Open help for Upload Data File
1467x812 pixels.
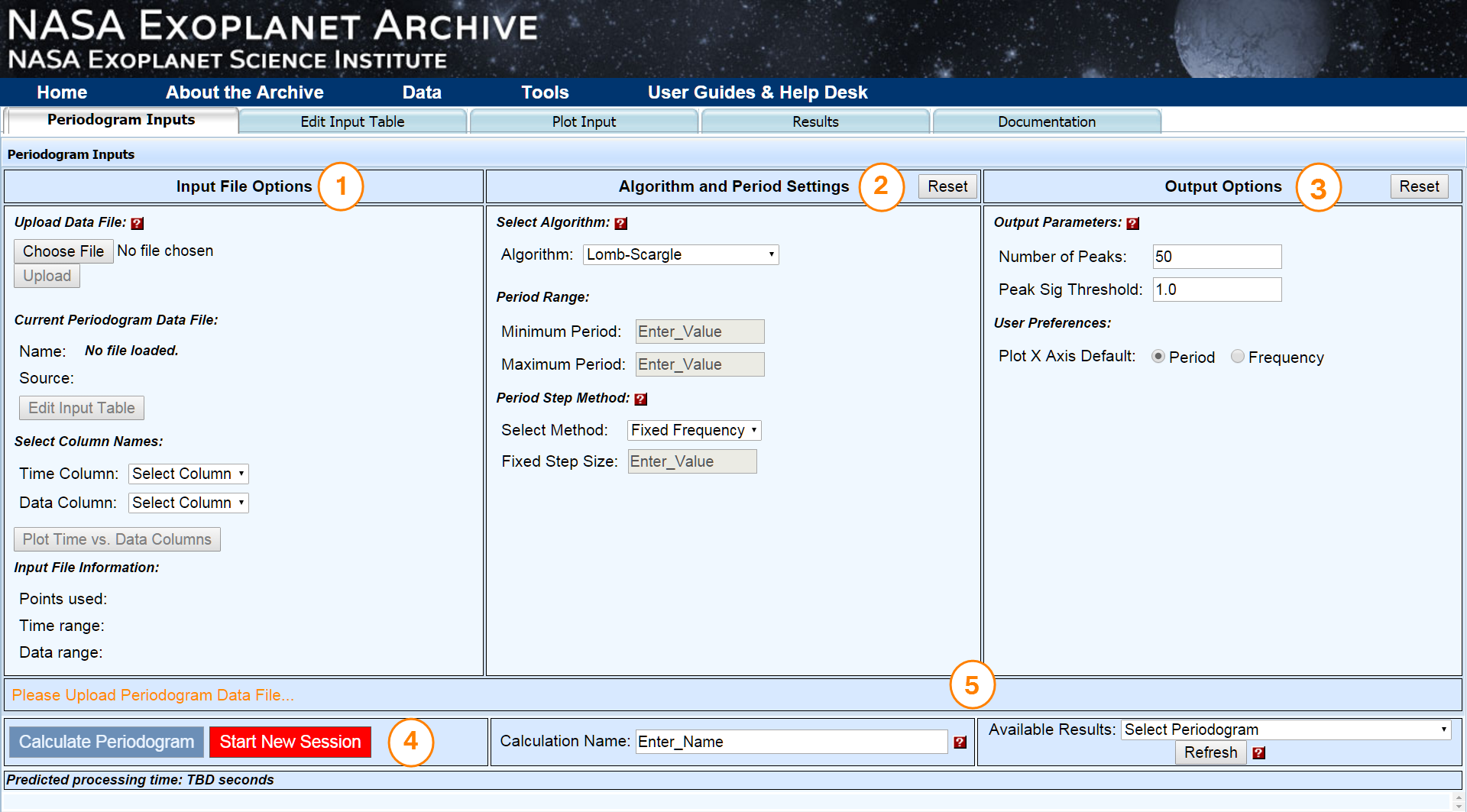138,224
